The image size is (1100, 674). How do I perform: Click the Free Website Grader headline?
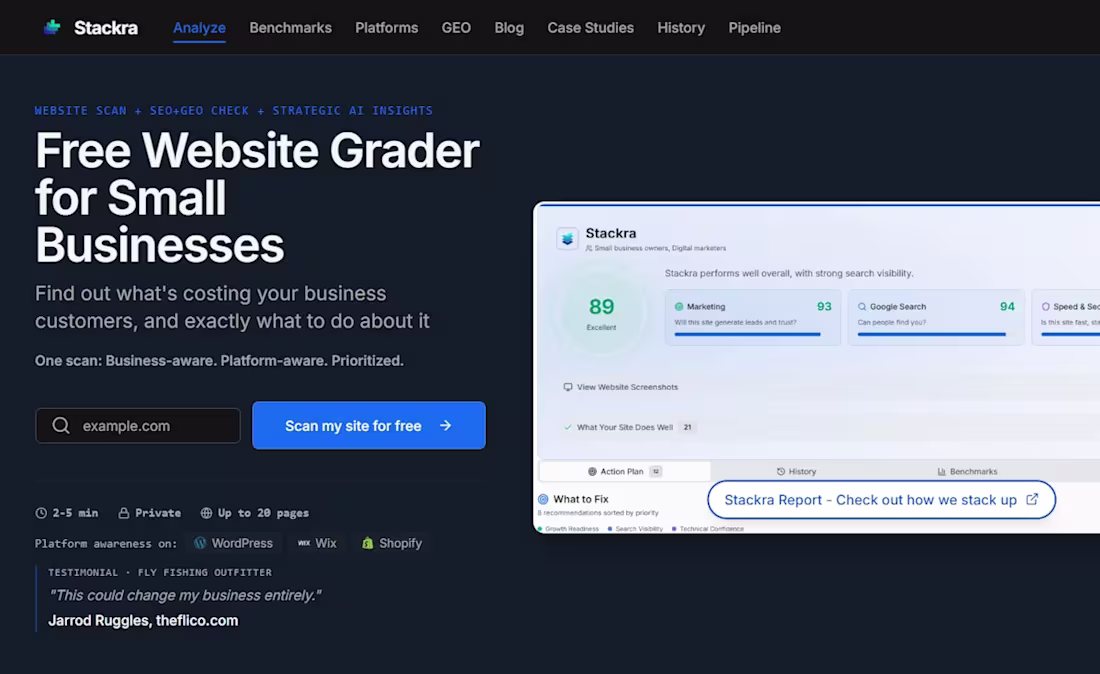click(x=257, y=198)
